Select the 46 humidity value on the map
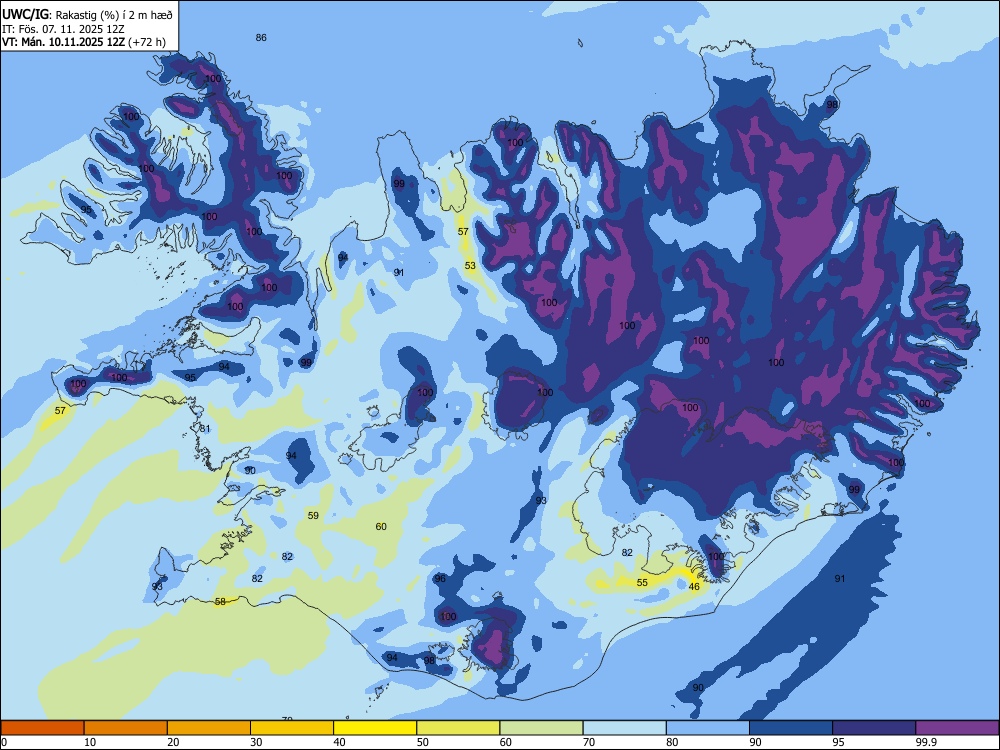 coord(694,587)
